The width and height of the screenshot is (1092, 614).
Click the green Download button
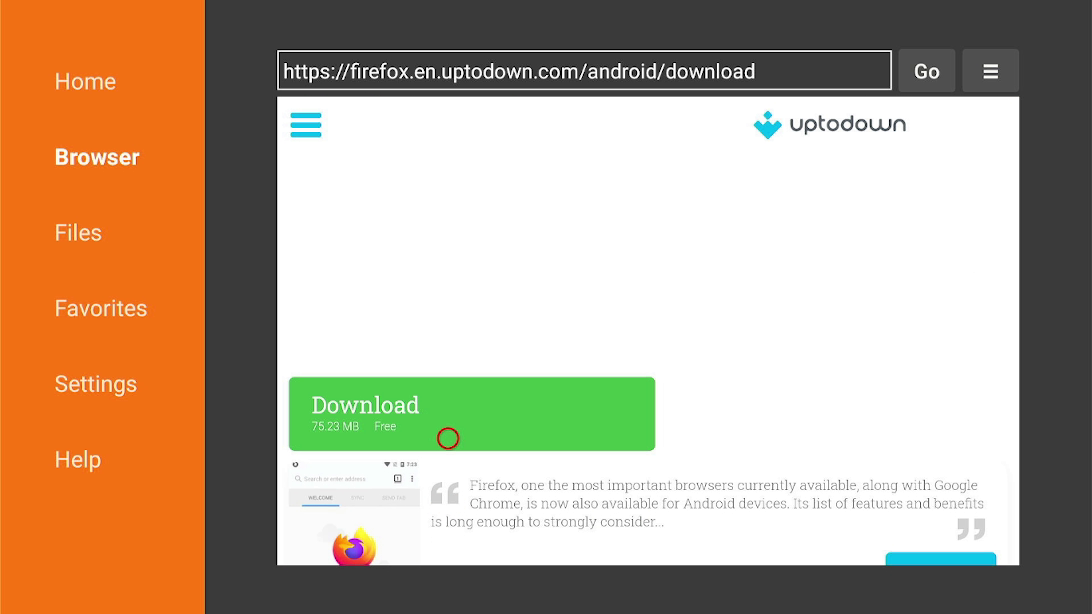coord(471,414)
